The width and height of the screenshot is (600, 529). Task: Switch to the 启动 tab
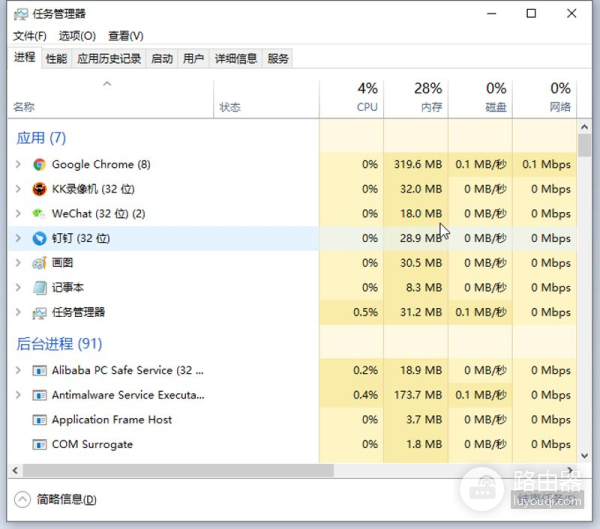(x=162, y=59)
